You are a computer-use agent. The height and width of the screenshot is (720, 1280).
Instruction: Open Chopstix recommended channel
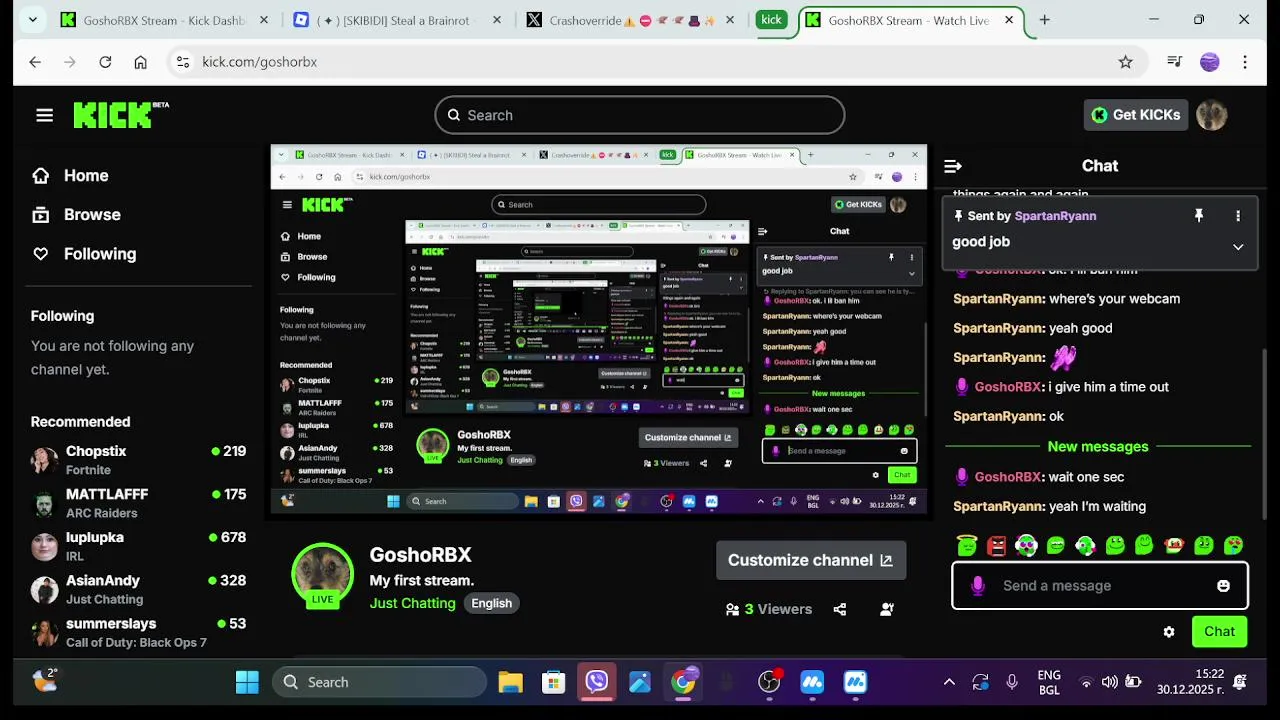(x=138, y=460)
